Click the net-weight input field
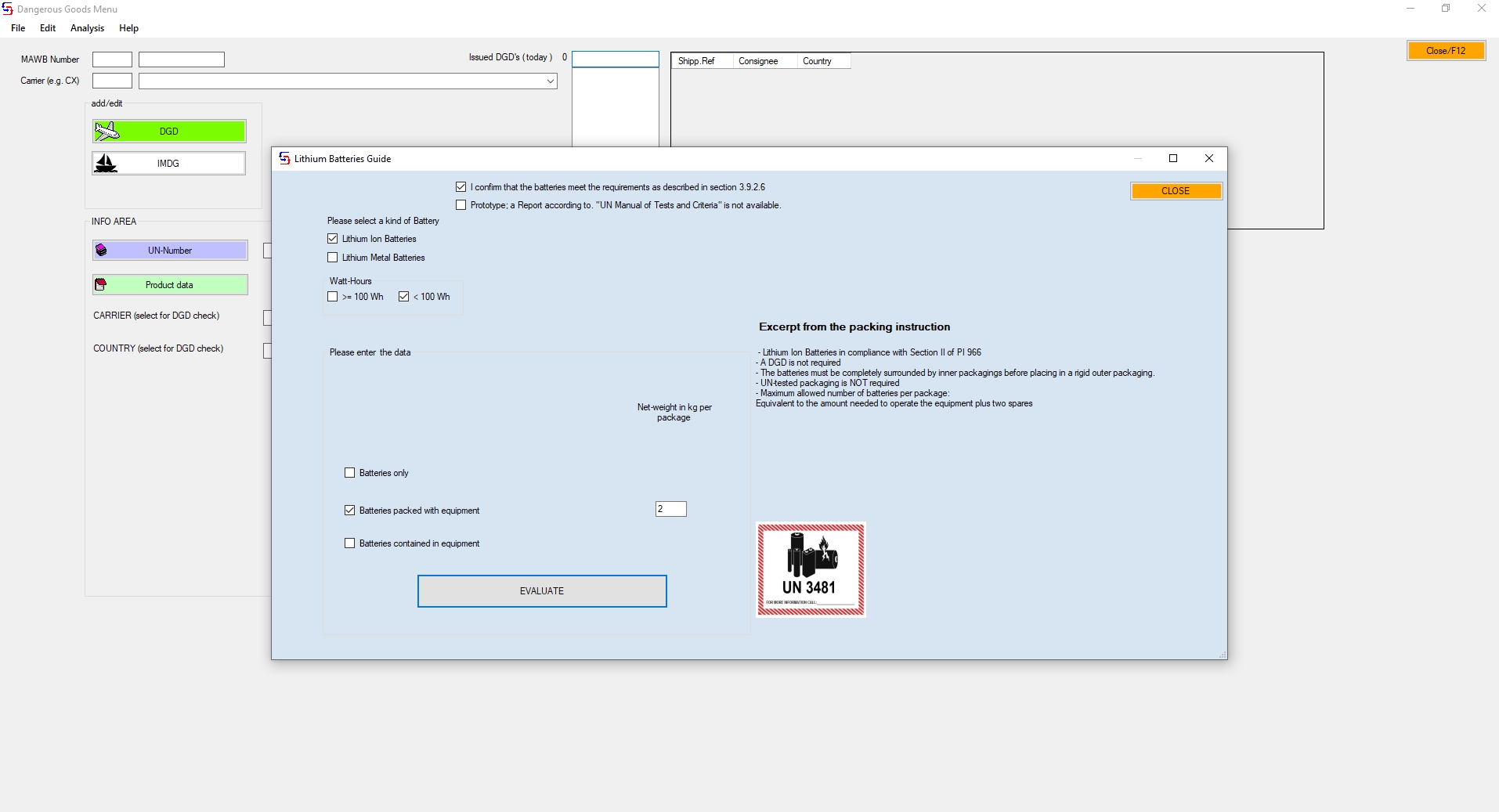 (671, 509)
